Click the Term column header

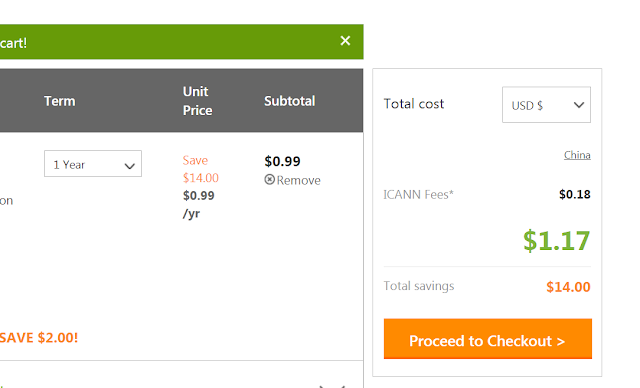pos(60,101)
